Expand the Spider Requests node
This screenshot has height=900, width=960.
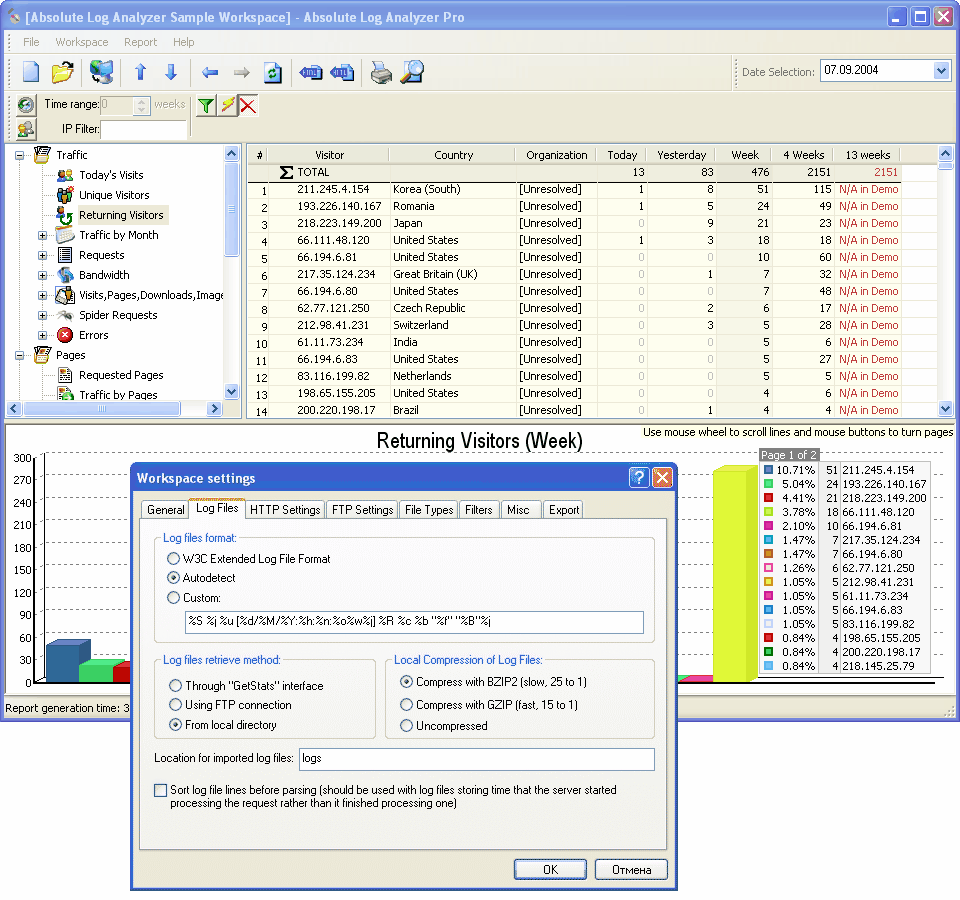[42, 316]
